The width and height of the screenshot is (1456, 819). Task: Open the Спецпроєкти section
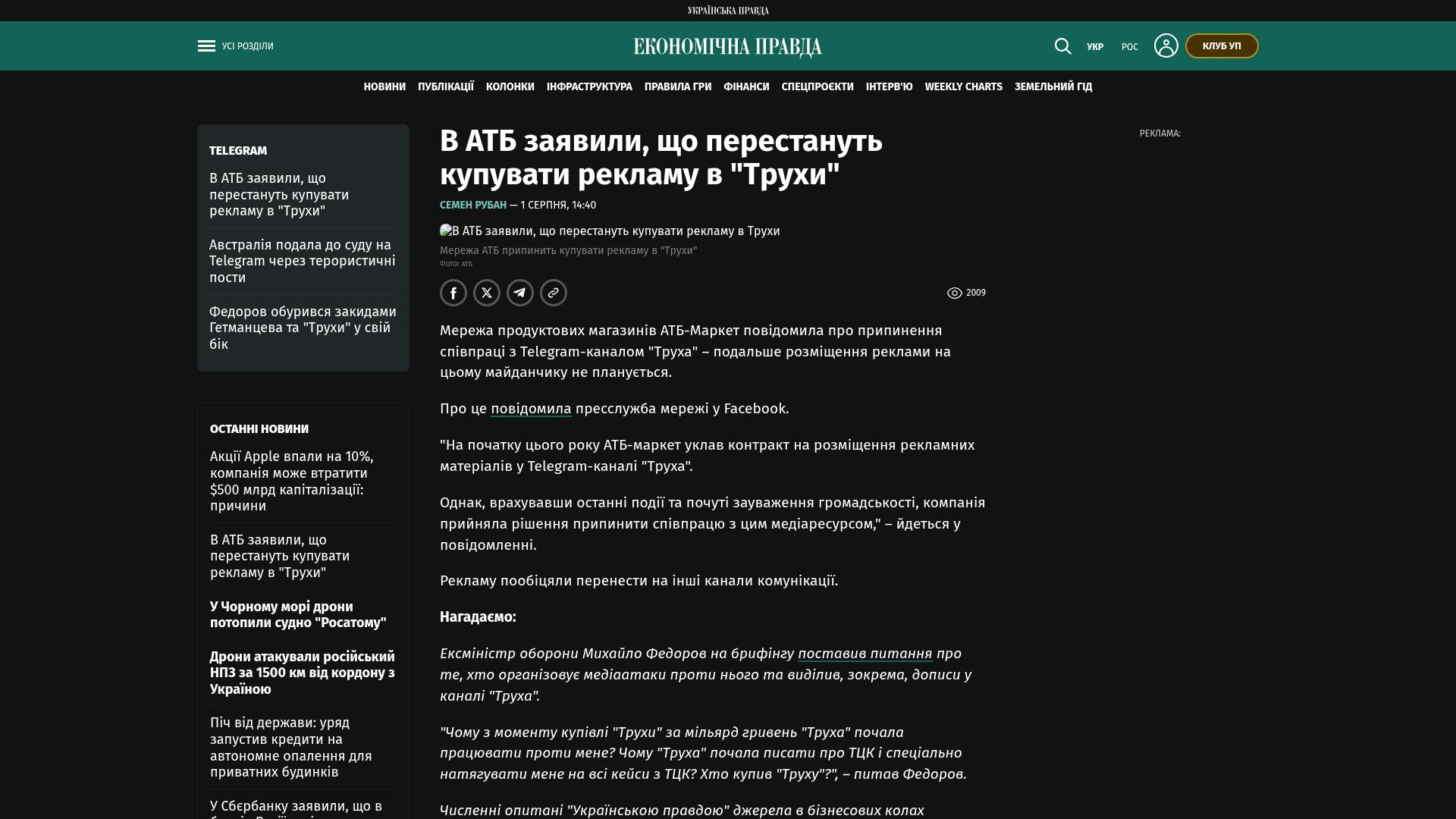(x=817, y=87)
